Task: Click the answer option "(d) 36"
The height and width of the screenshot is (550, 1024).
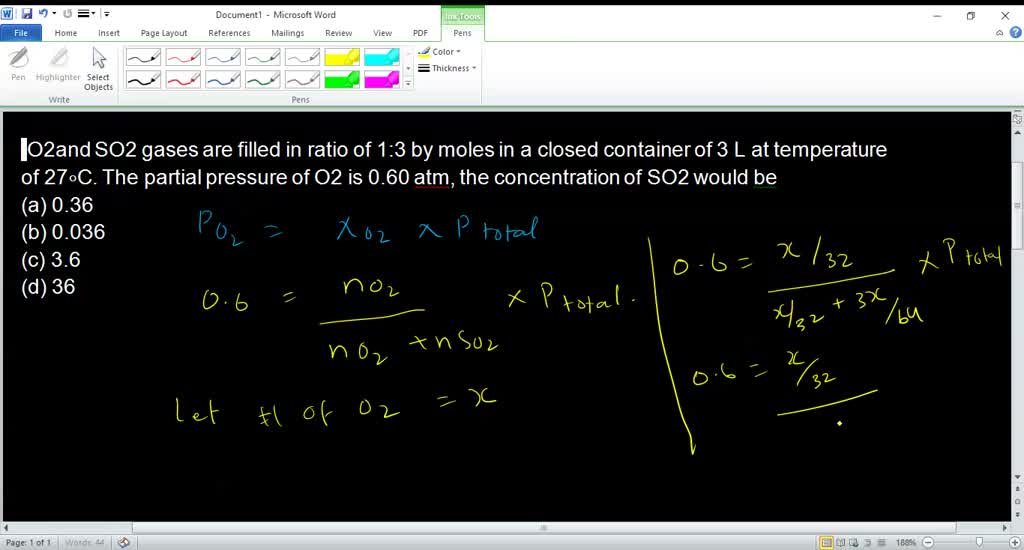Action: (48, 287)
